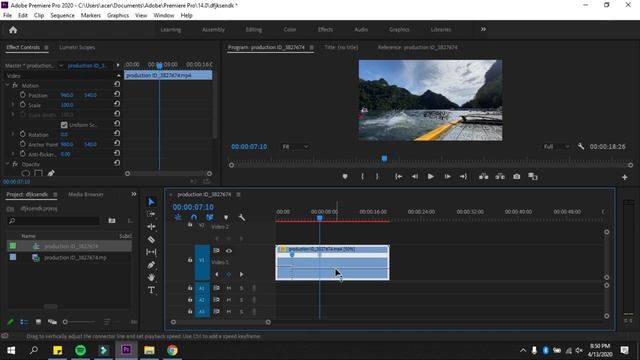This screenshot has height=360, width=640.
Task: Toggle V1 track output eye
Action: (x=229, y=251)
